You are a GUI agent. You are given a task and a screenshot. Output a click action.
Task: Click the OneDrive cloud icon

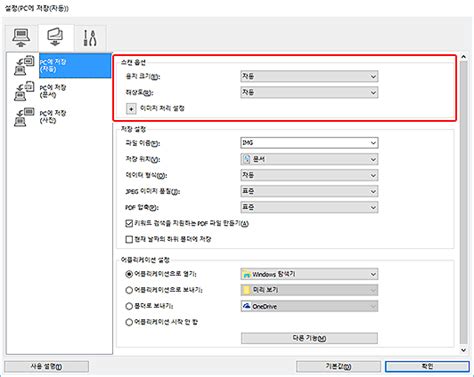click(x=247, y=306)
